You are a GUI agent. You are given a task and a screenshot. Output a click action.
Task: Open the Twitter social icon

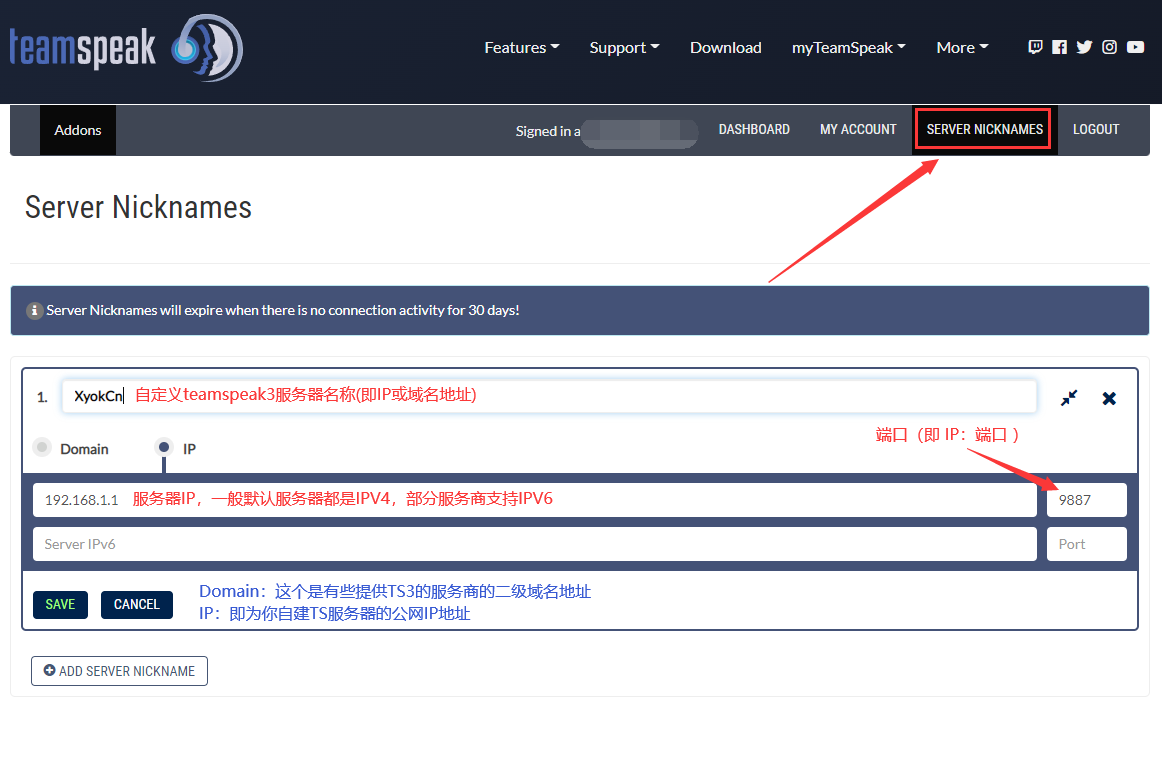coord(1084,47)
